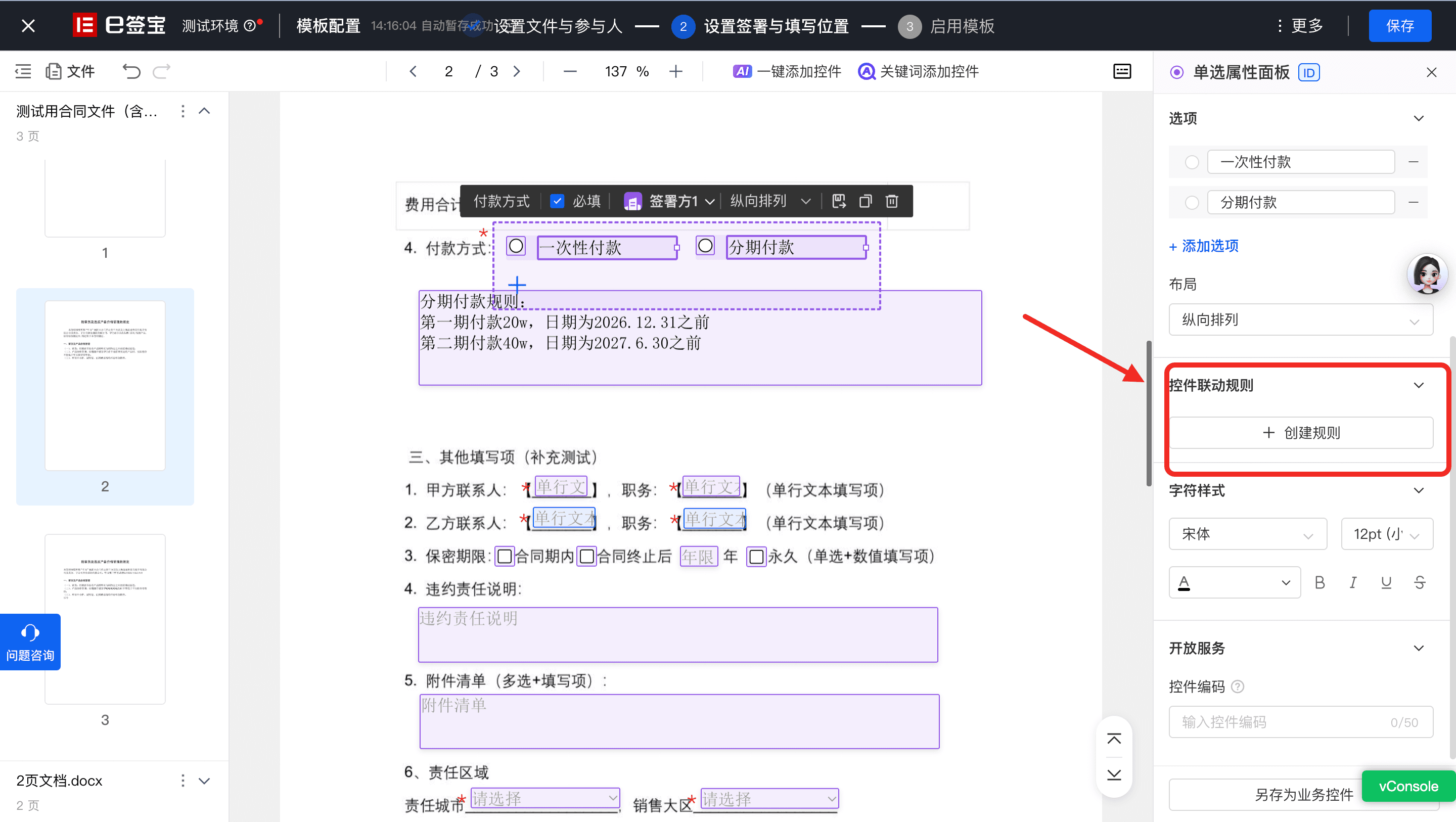Click the 保存 save button
The width and height of the screenshot is (1456, 822).
(1400, 26)
